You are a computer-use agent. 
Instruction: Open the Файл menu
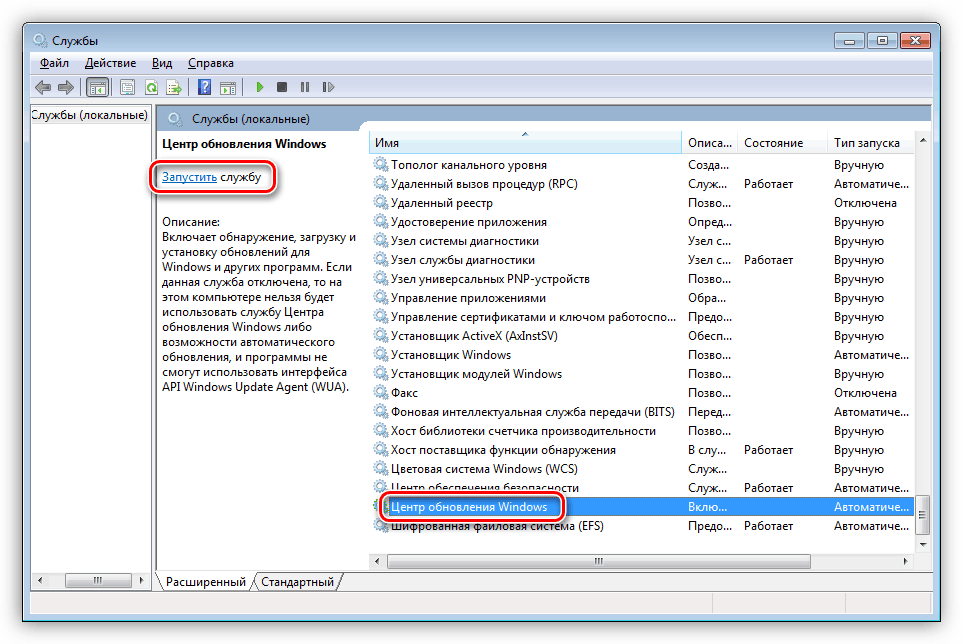54,63
